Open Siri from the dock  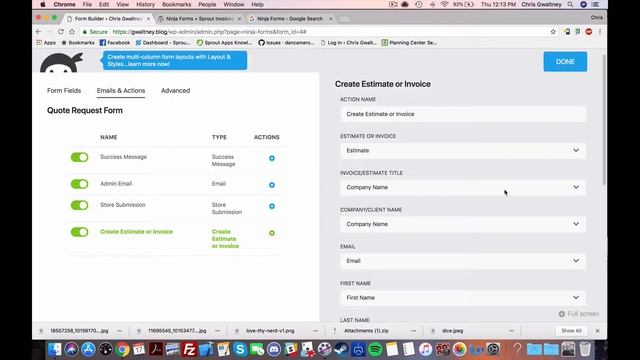tap(71, 349)
